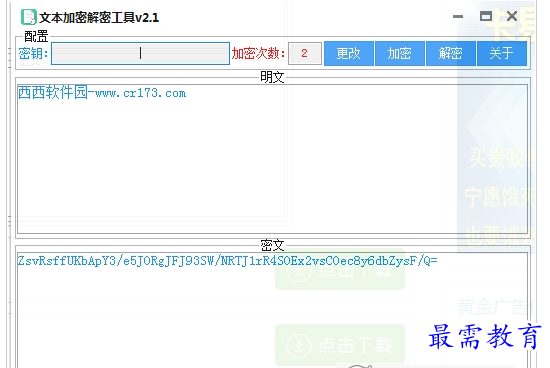Open the 关于 about button
The width and height of the screenshot is (550, 368).
point(502,53)
